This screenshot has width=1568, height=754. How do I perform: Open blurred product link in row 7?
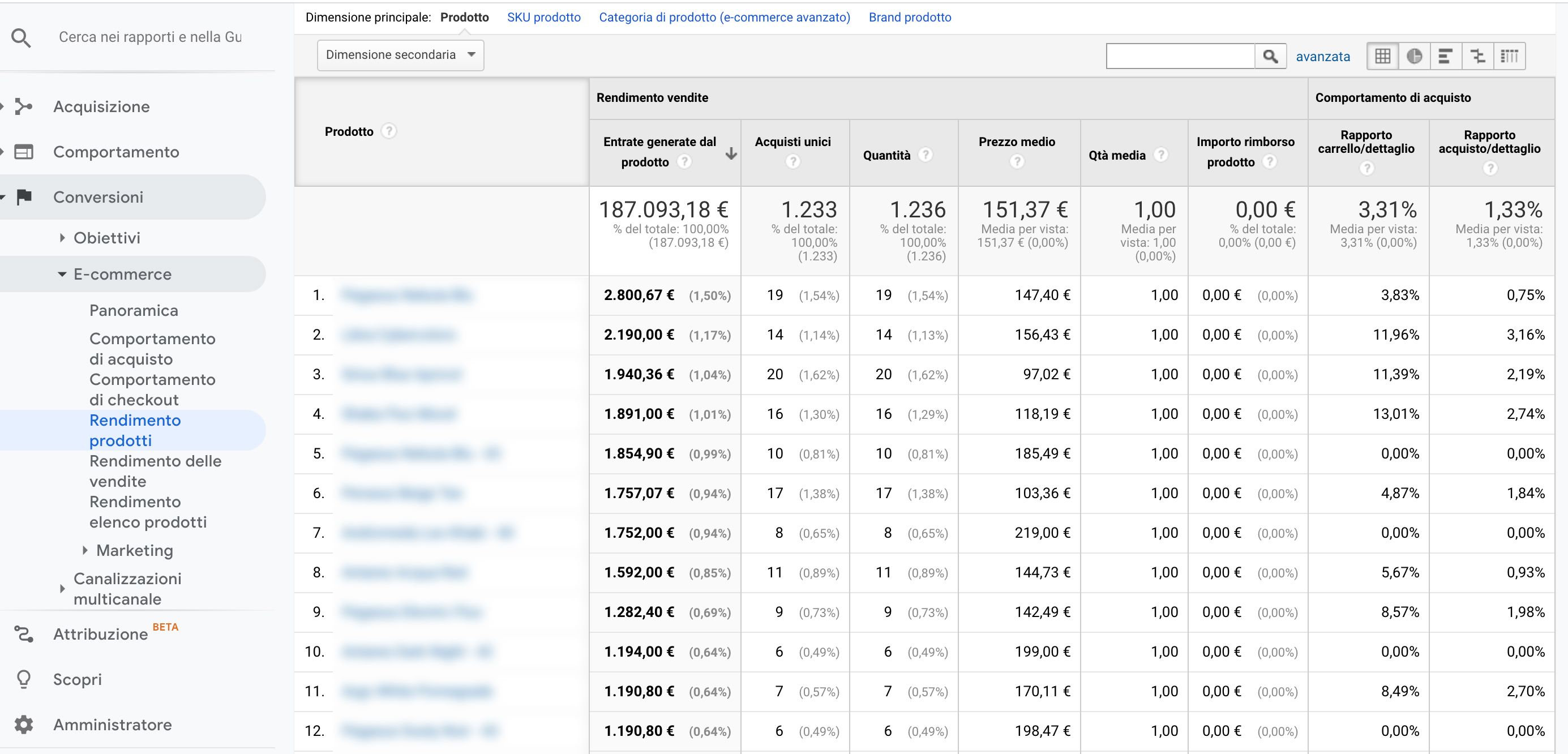pos(427,533)
